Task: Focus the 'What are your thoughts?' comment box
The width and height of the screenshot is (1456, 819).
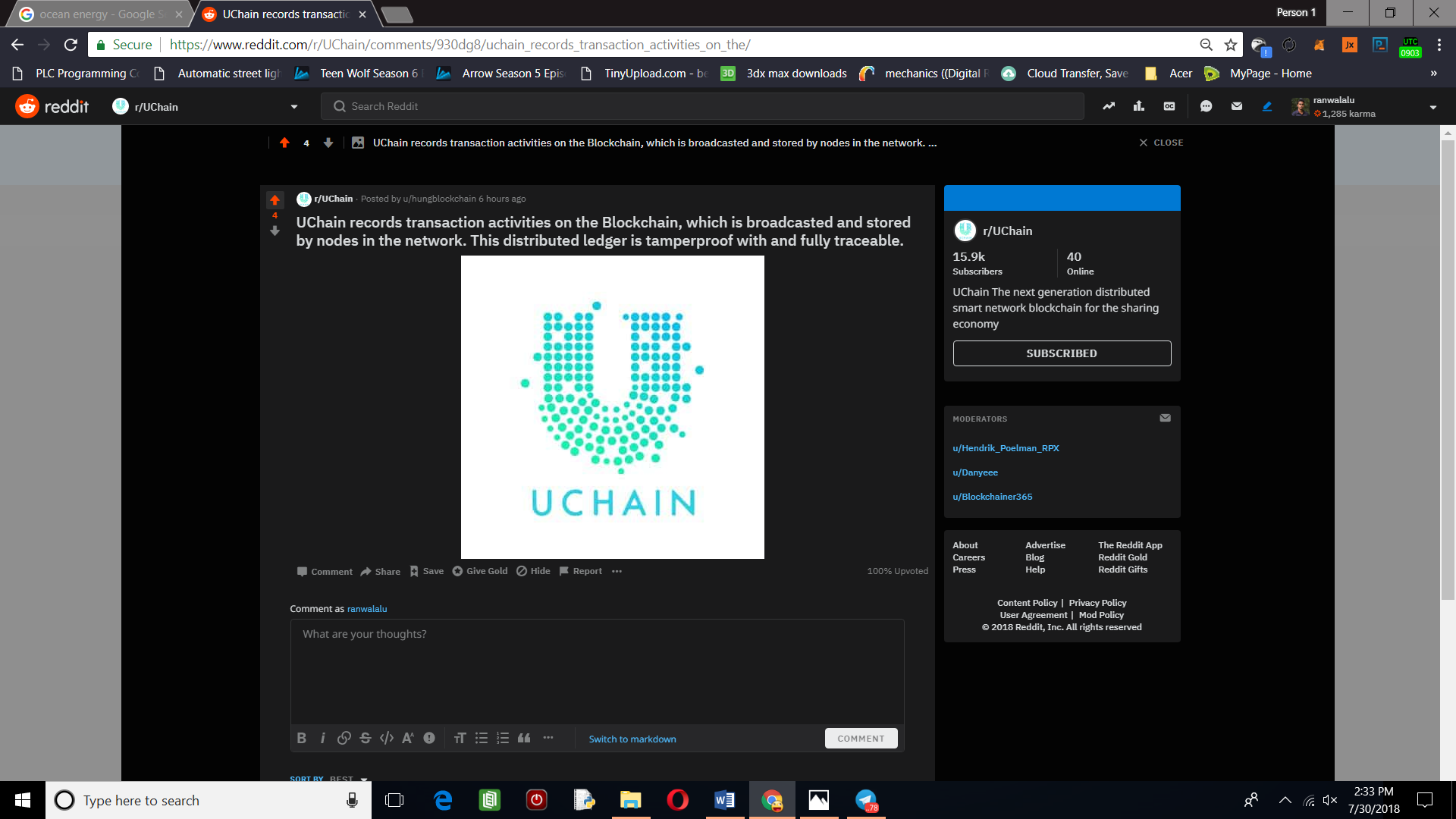Action: coord(597,672)
